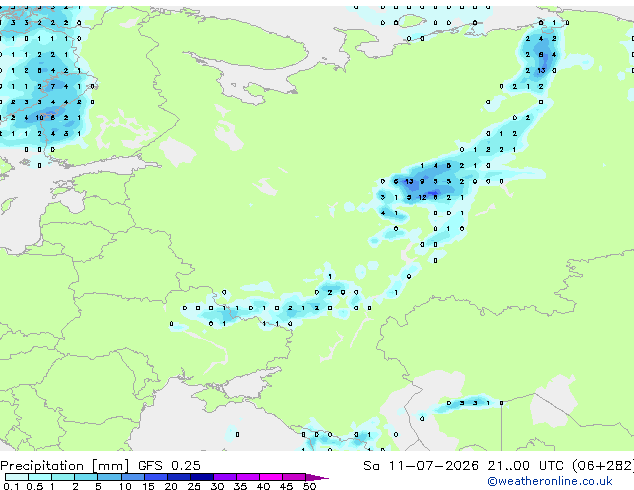Screen dimensions: 634x490
Task: Click the '10' legend scale value
Action: (x=125, y=486)
